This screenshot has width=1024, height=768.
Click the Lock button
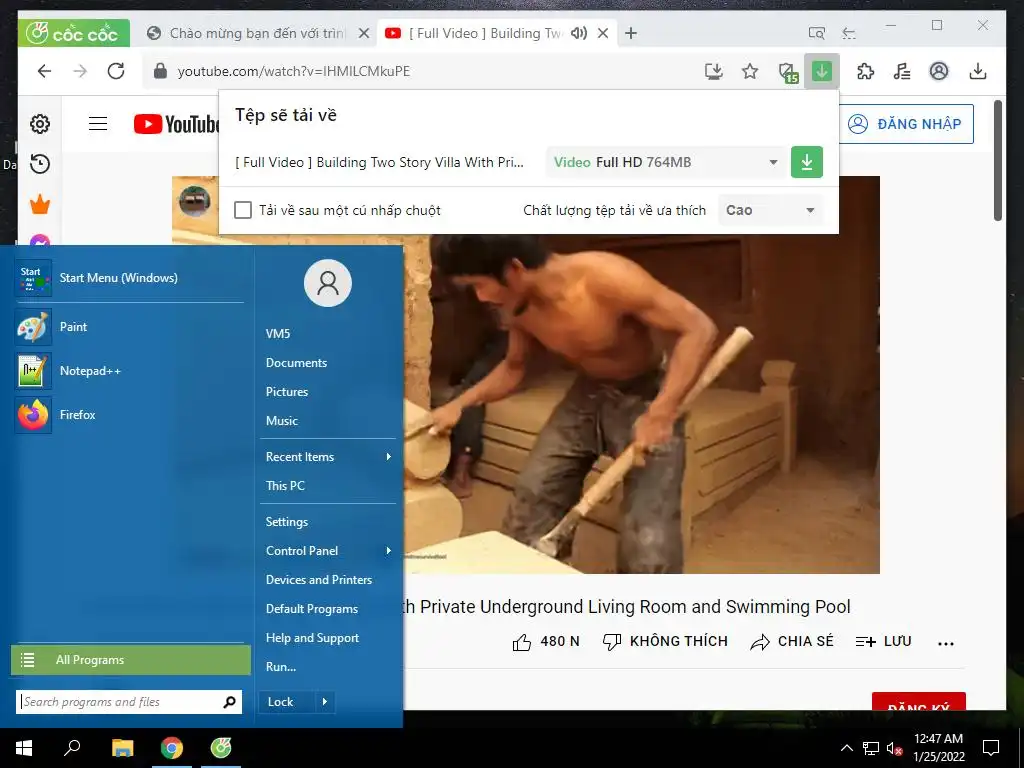[x=286, y=701]
